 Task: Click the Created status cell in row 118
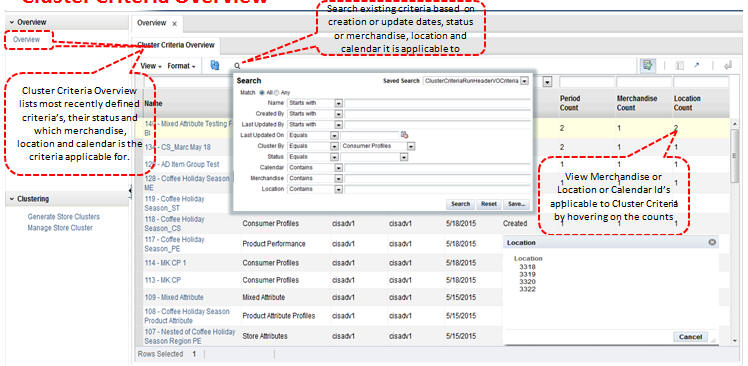click(x=515, y=224)
